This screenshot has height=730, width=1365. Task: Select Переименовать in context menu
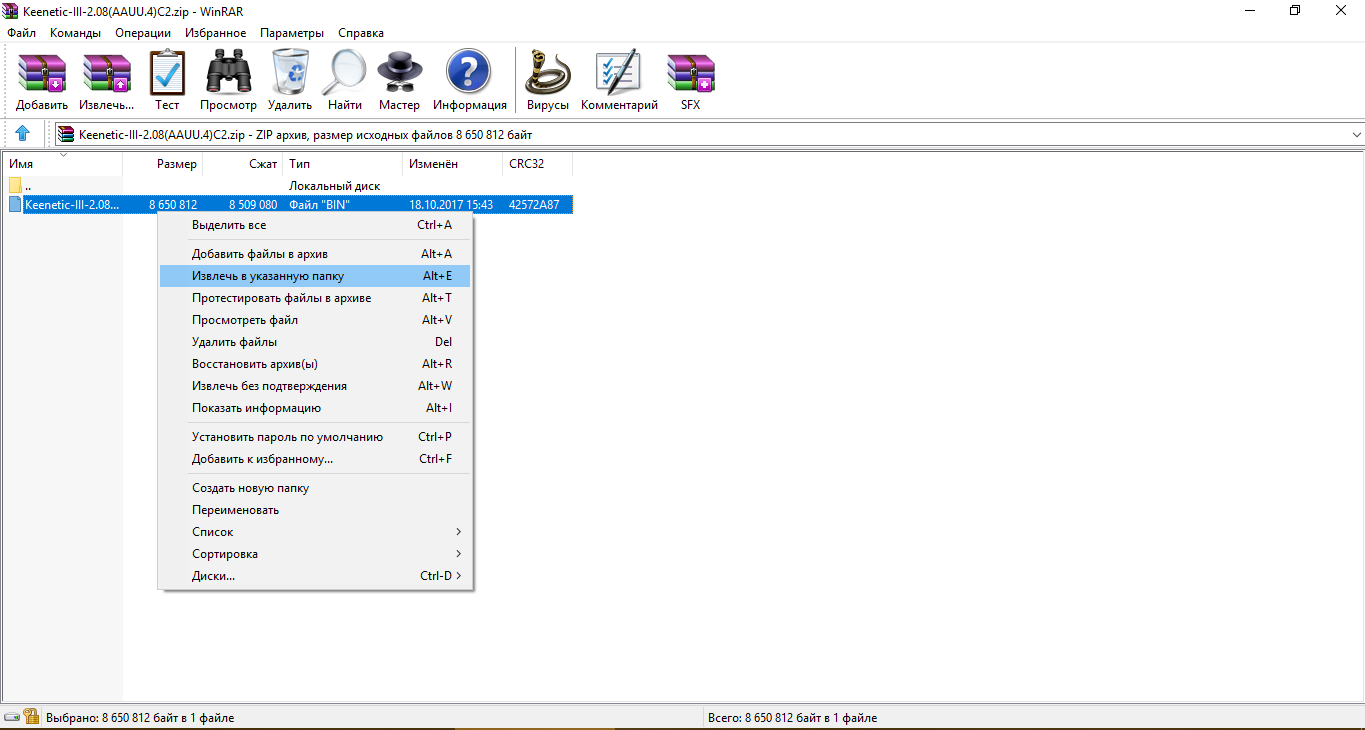click(315, 510)
